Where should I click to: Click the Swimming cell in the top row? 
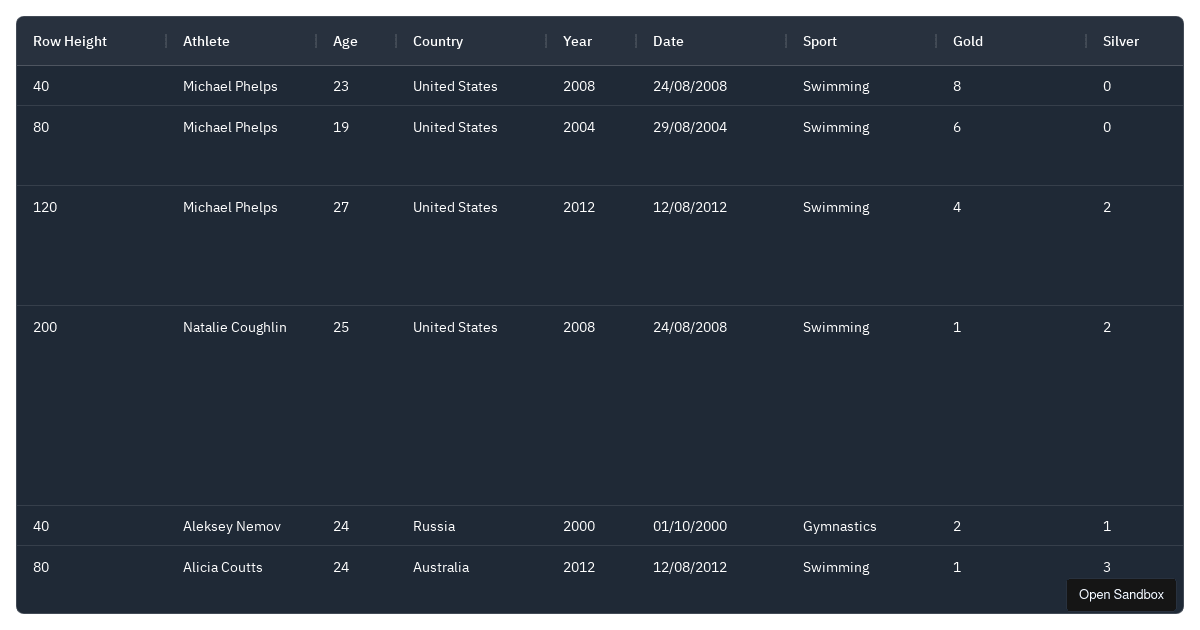click(x=836, y=86)
